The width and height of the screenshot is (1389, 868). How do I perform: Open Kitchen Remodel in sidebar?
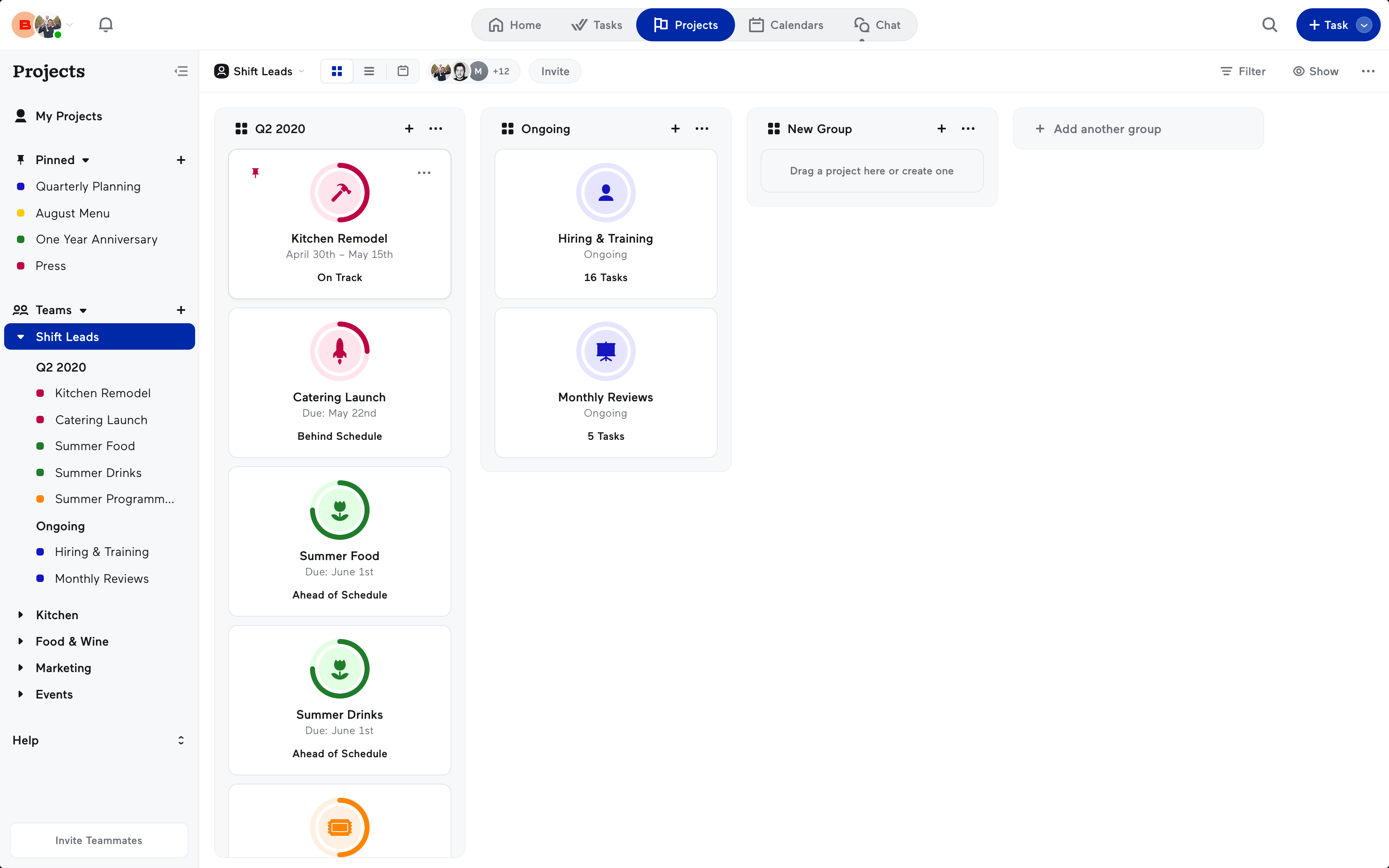click(103, 393)
